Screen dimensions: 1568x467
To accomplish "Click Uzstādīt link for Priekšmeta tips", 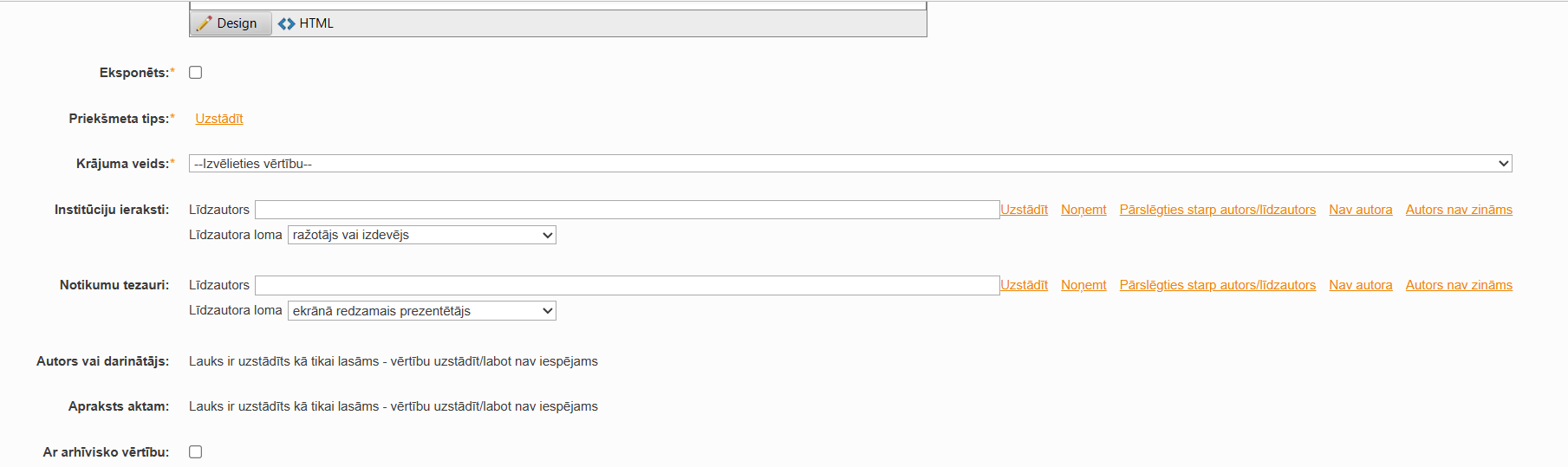I will point(218,119).
